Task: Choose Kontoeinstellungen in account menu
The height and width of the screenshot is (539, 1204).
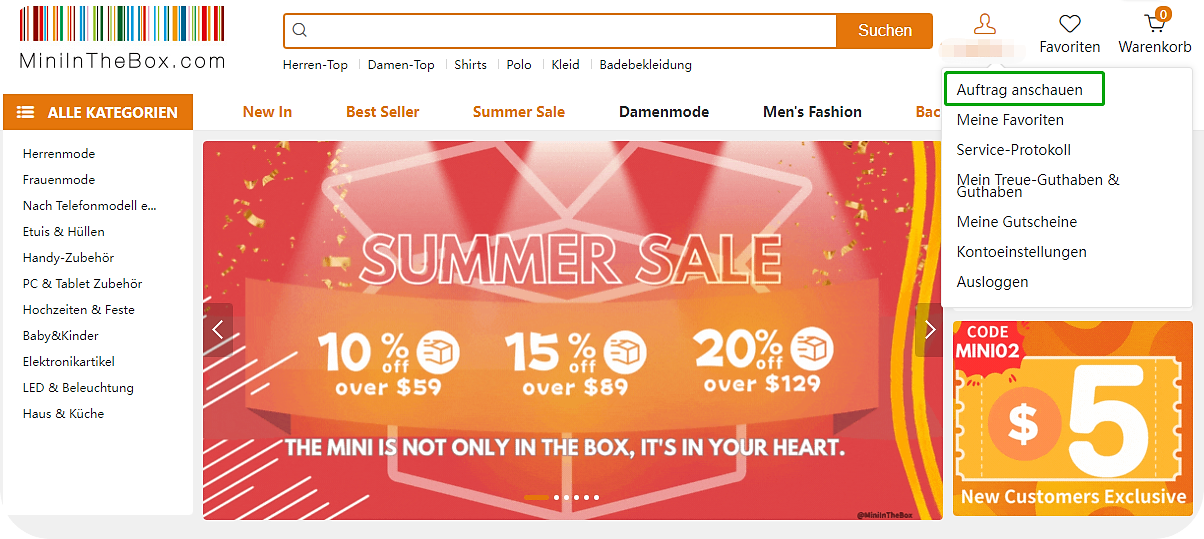Action: coord(1021,252)
